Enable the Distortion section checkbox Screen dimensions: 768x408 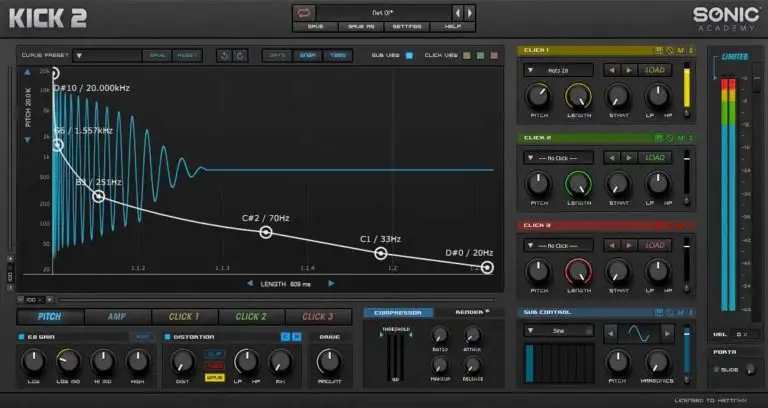[167, 337]
